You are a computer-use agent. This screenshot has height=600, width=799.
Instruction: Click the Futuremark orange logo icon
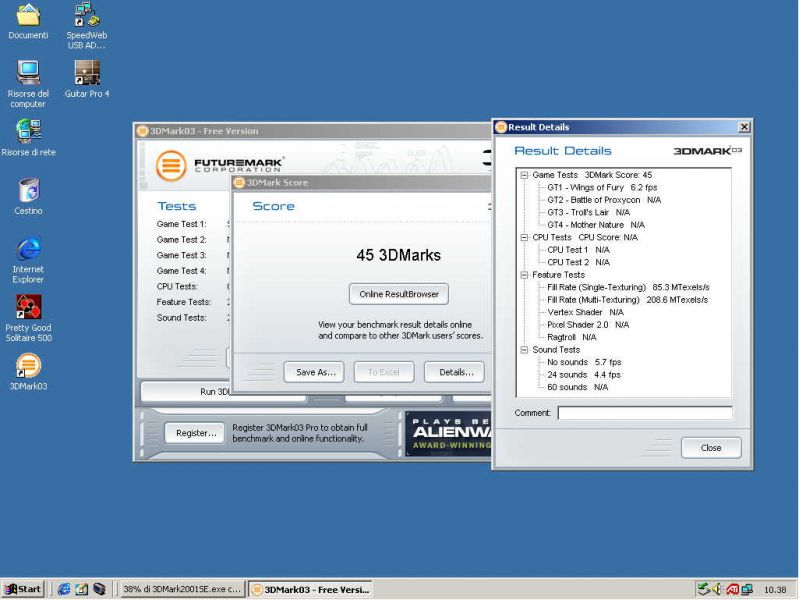click(x=171, y=165)
